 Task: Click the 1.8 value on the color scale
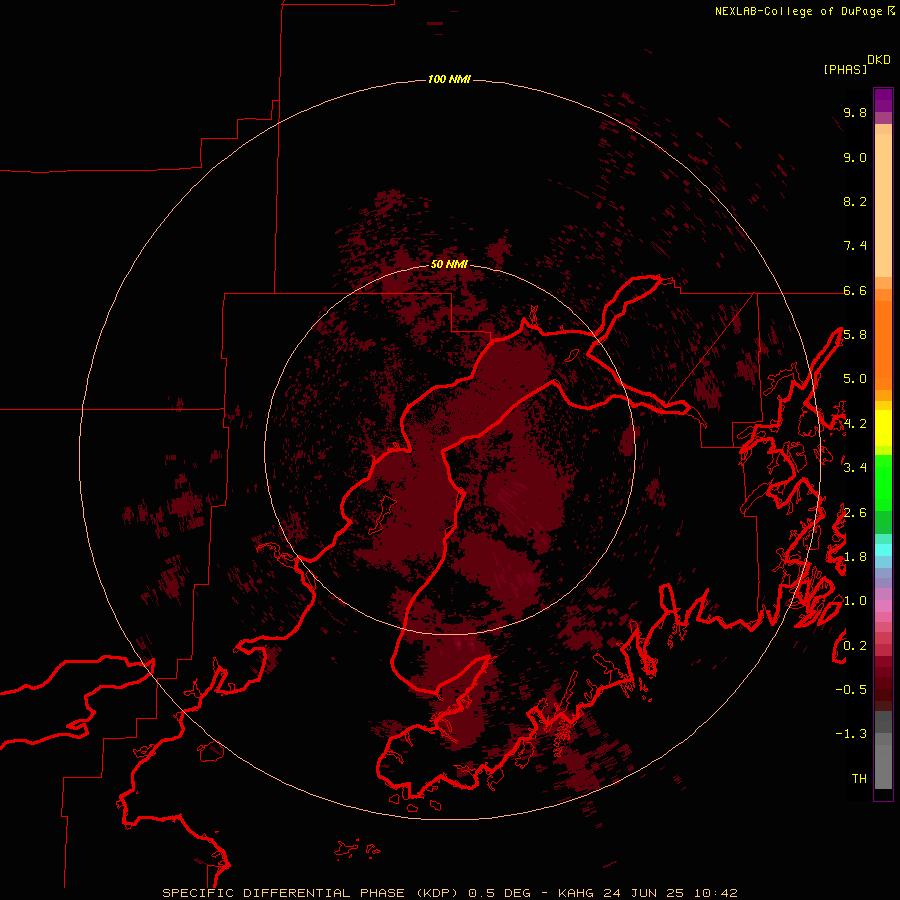tap(855, 557)
